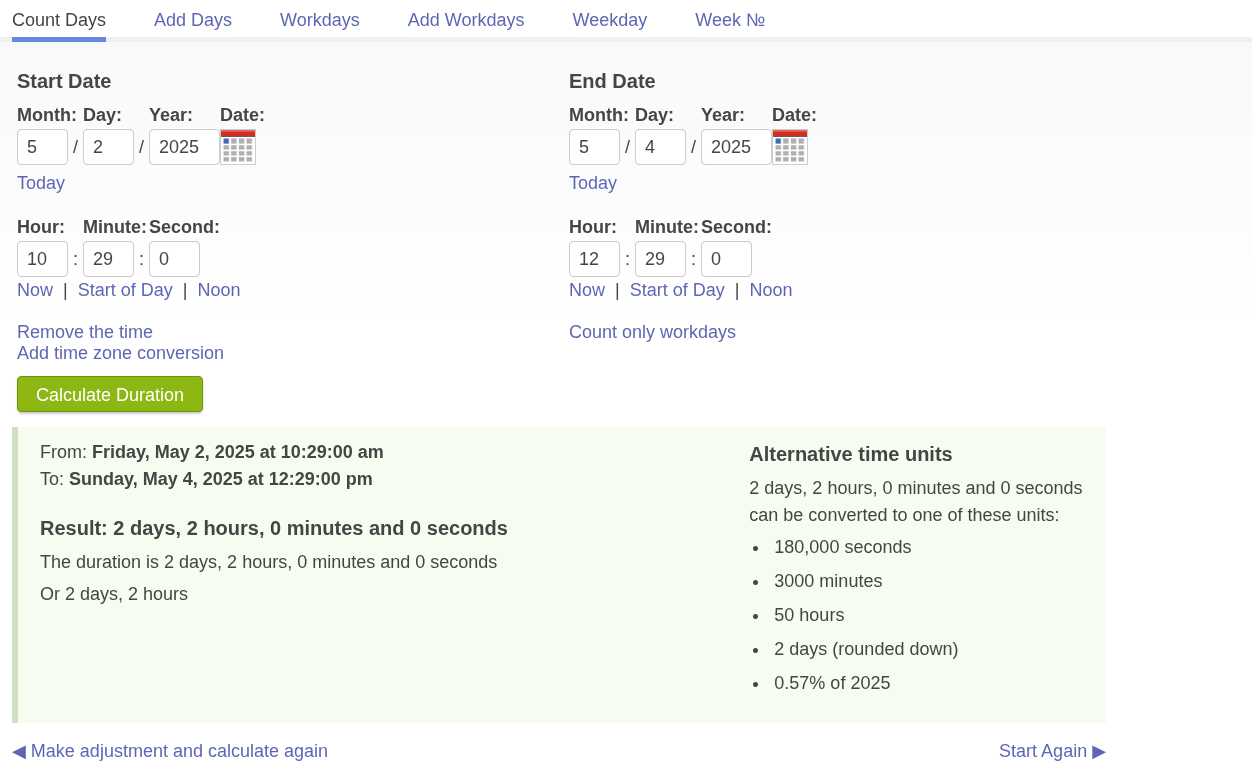
Task: Click the 'Or 2 days, 2 hours' line
Action: [x=114, y=594]
